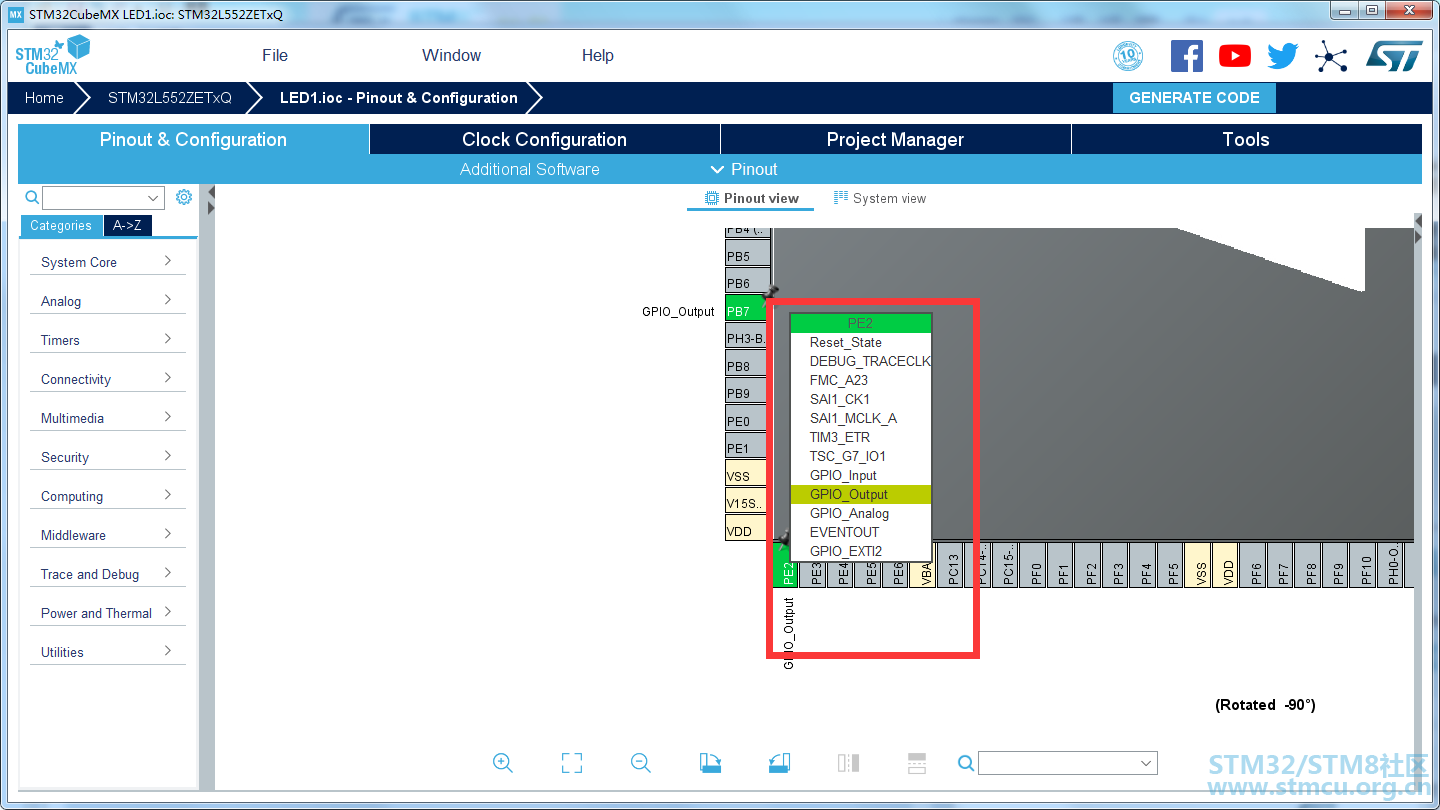Expand the Security category

pyautogui.click(x=108, y=457)
